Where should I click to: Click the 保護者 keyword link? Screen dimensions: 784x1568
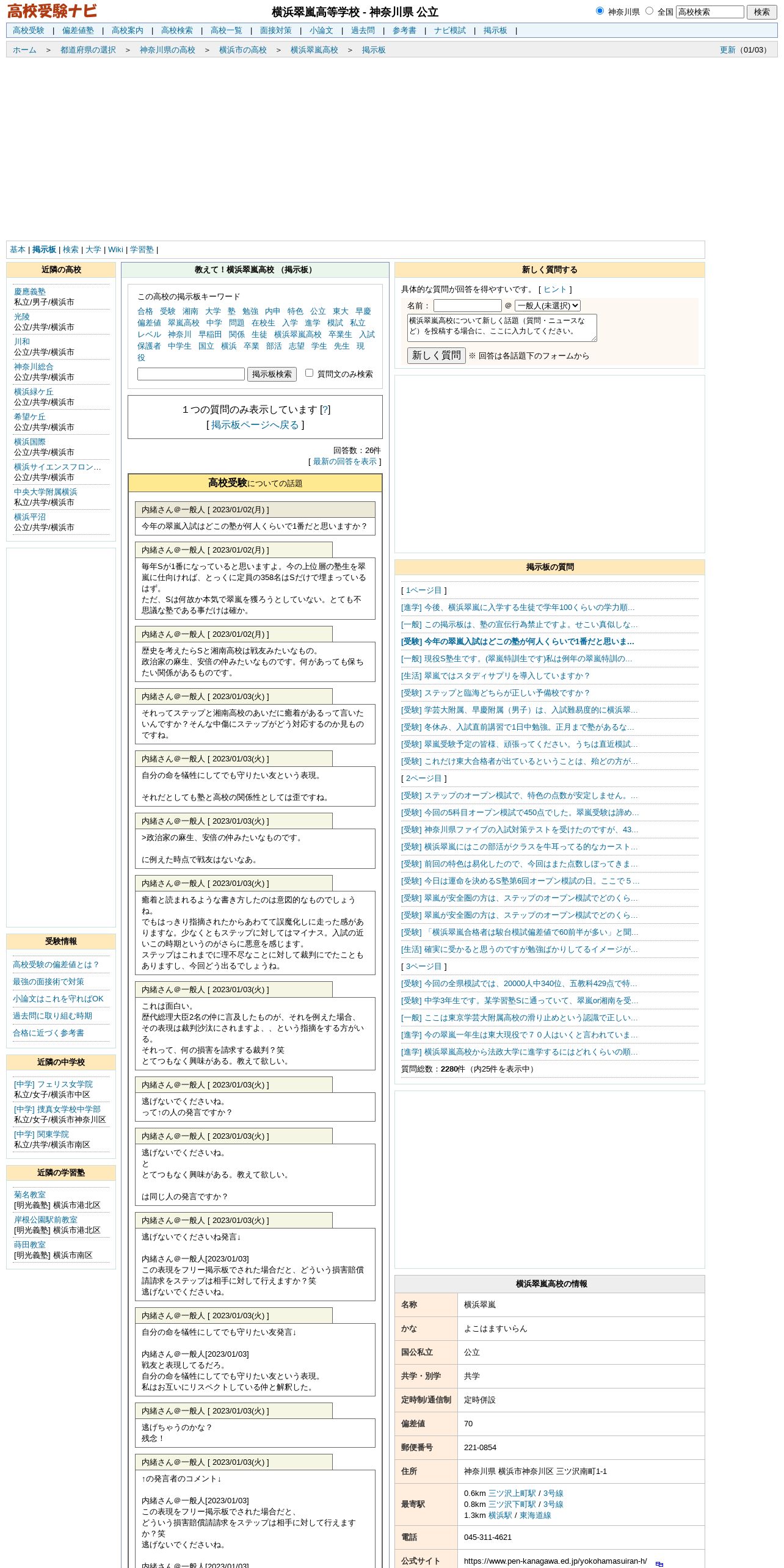coord(149,346)
